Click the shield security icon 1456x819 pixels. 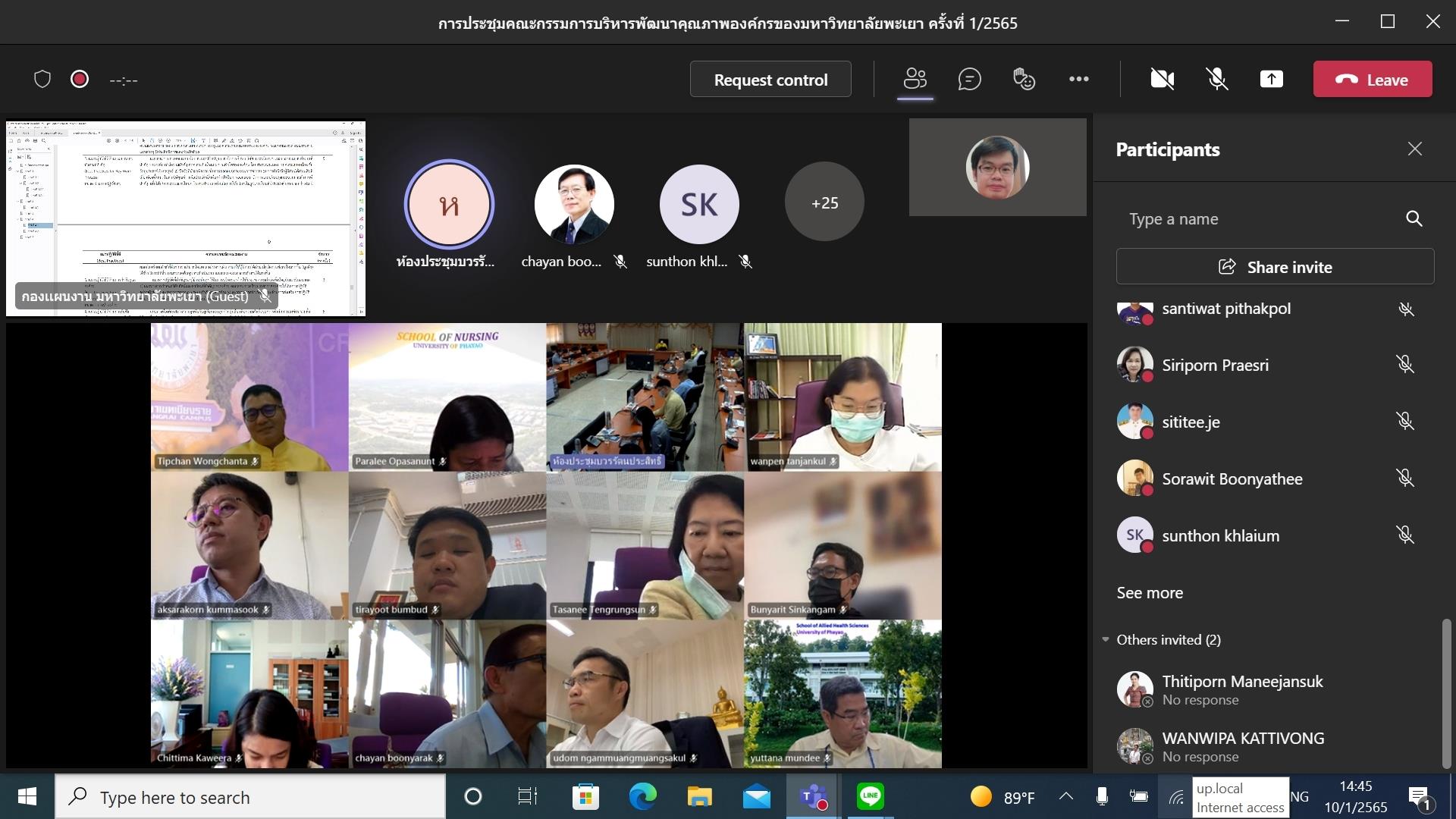click(x=42, y=79)
